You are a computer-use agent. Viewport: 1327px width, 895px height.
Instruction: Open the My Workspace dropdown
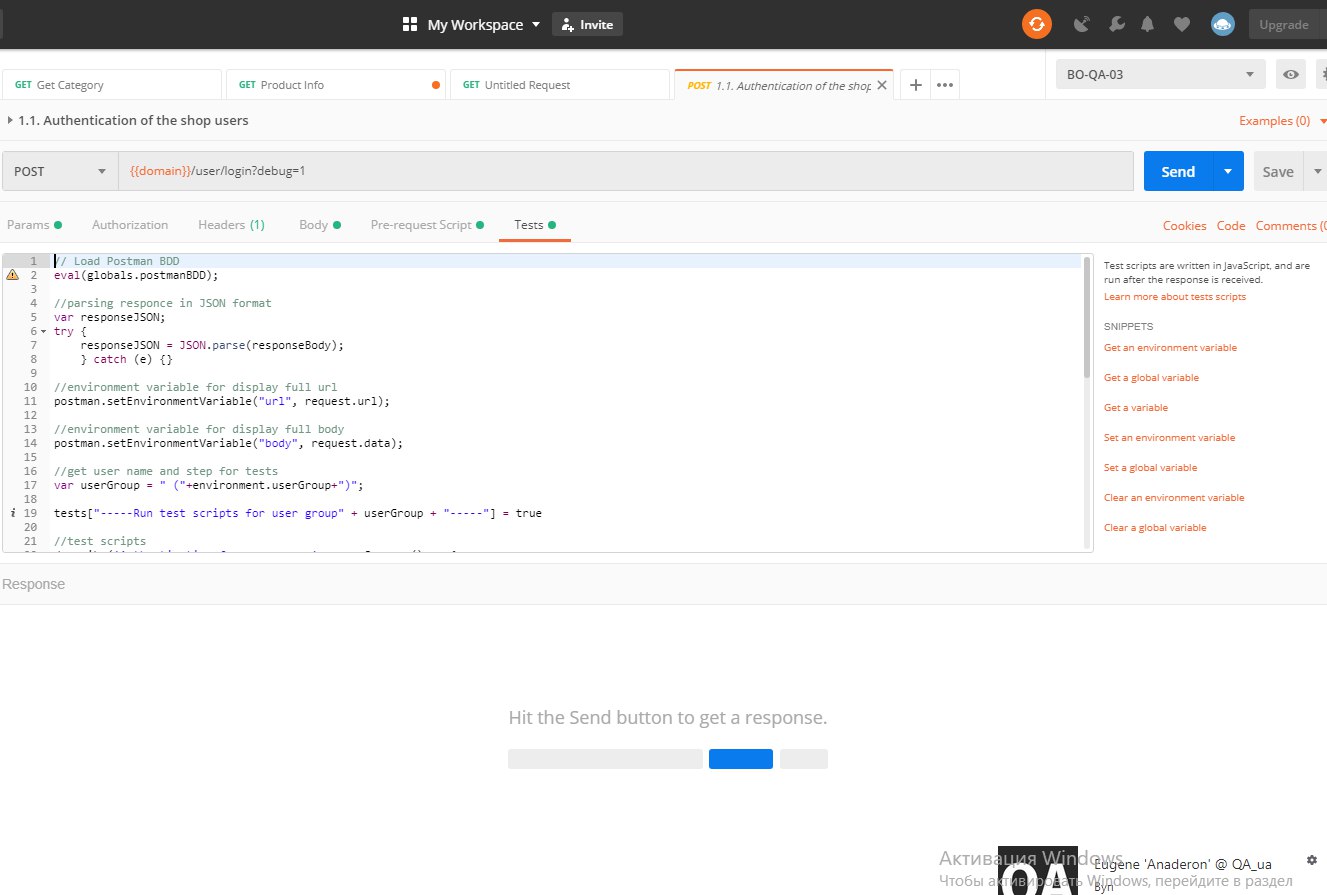(x=485, y=24)
